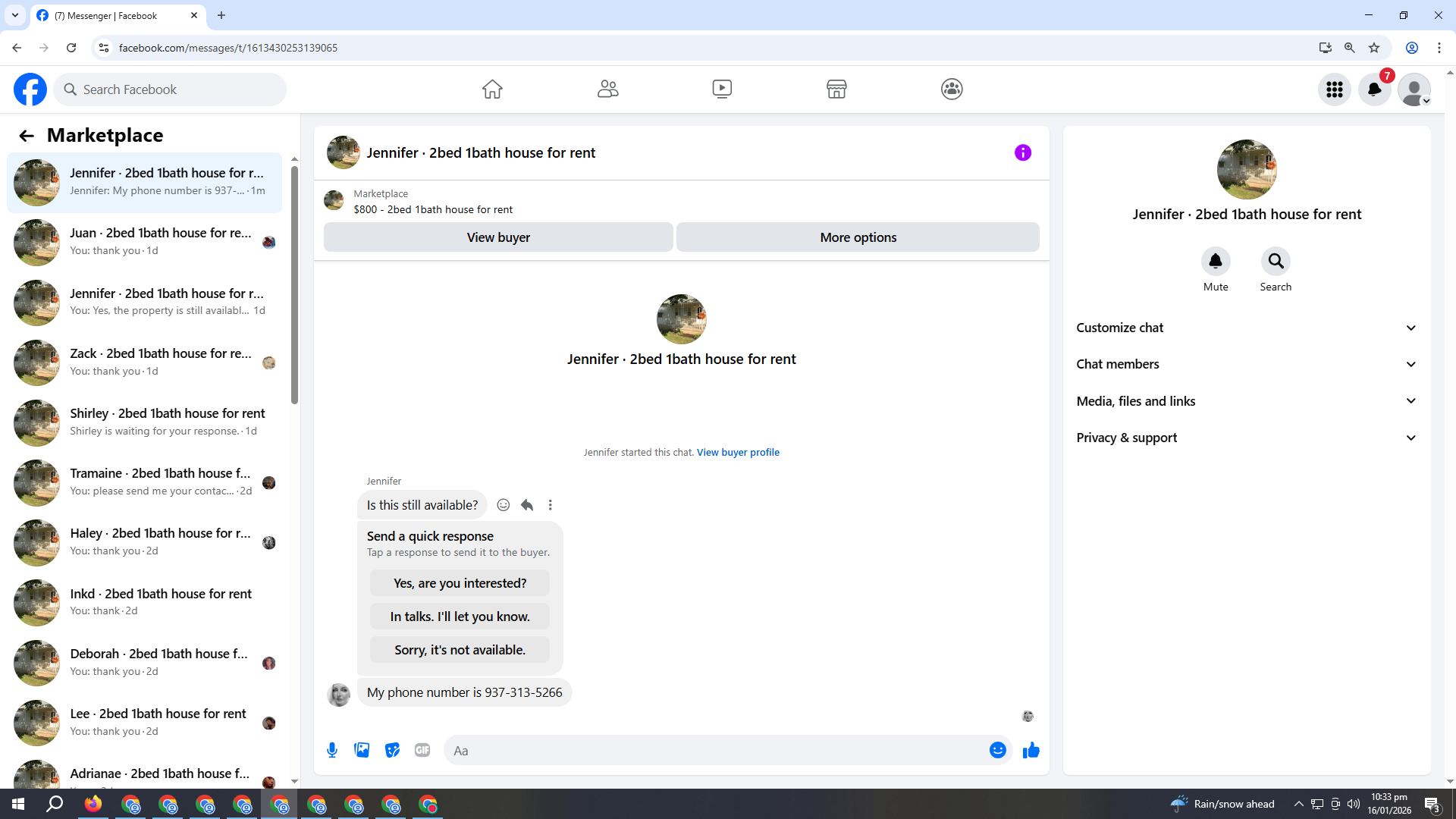Send quick response "Sorry, it's not available."
The image size is (1456, 819).
coord(460,650)
